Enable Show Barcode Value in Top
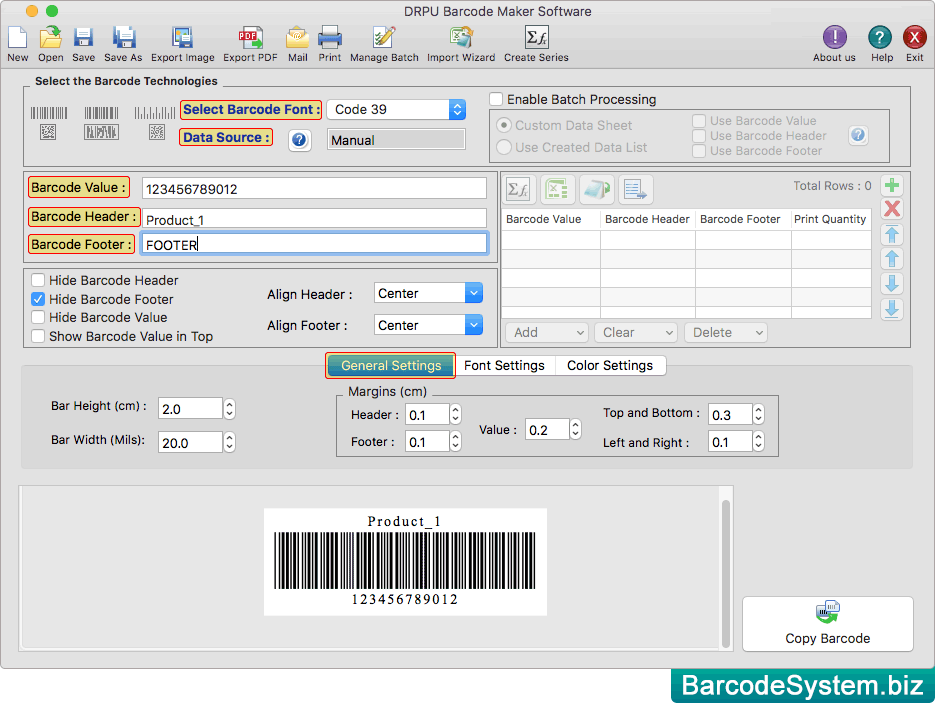Viewport: 935px width, 703px height. (x=38, y=336)
